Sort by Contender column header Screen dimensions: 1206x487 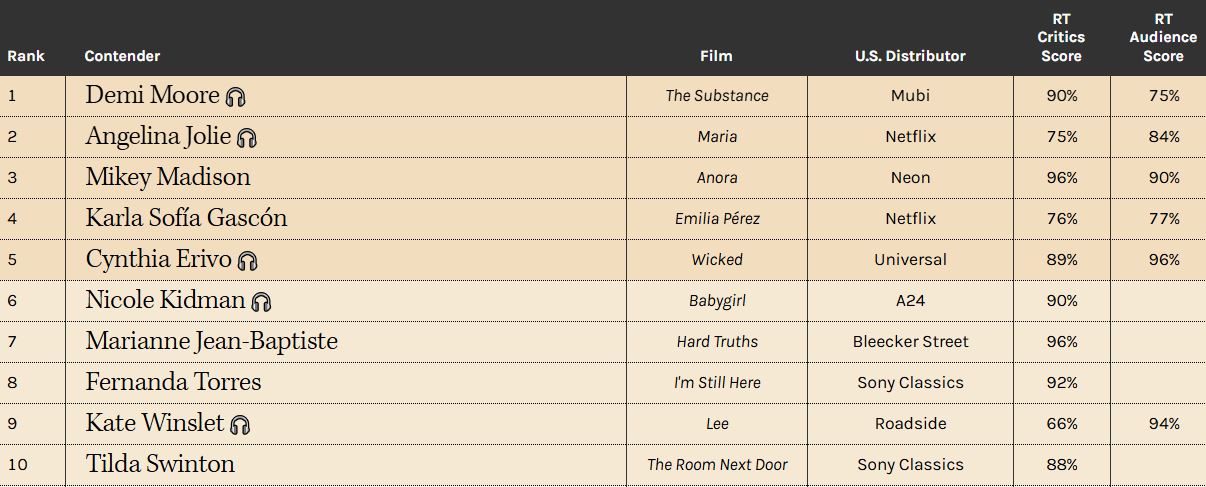(x=122, y=56)
